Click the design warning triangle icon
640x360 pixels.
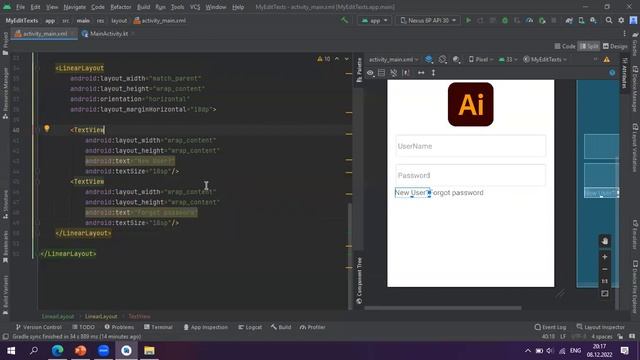607,60
